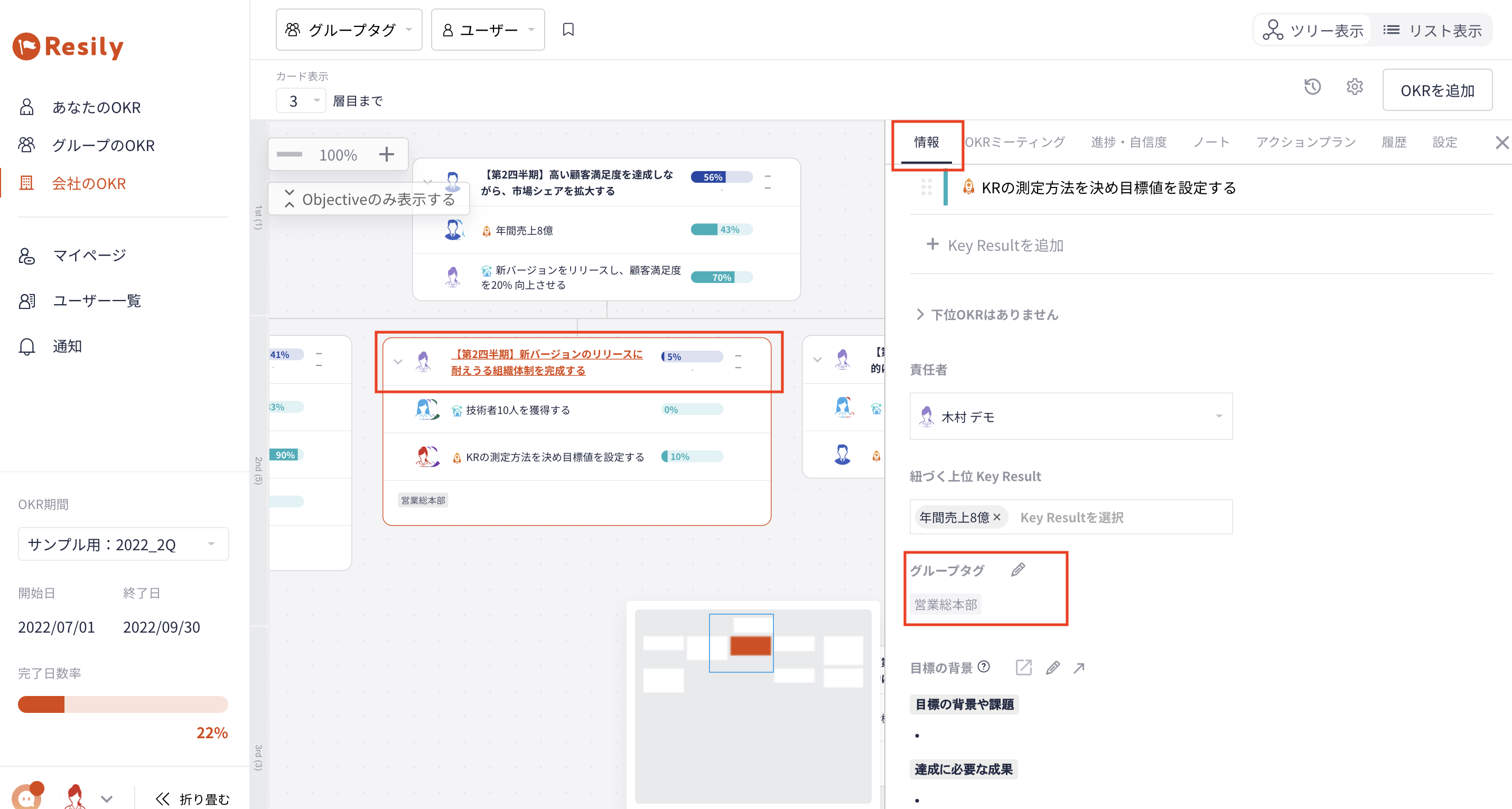Click avatar of 技術者10人を獲得する owner

point(427,409)
